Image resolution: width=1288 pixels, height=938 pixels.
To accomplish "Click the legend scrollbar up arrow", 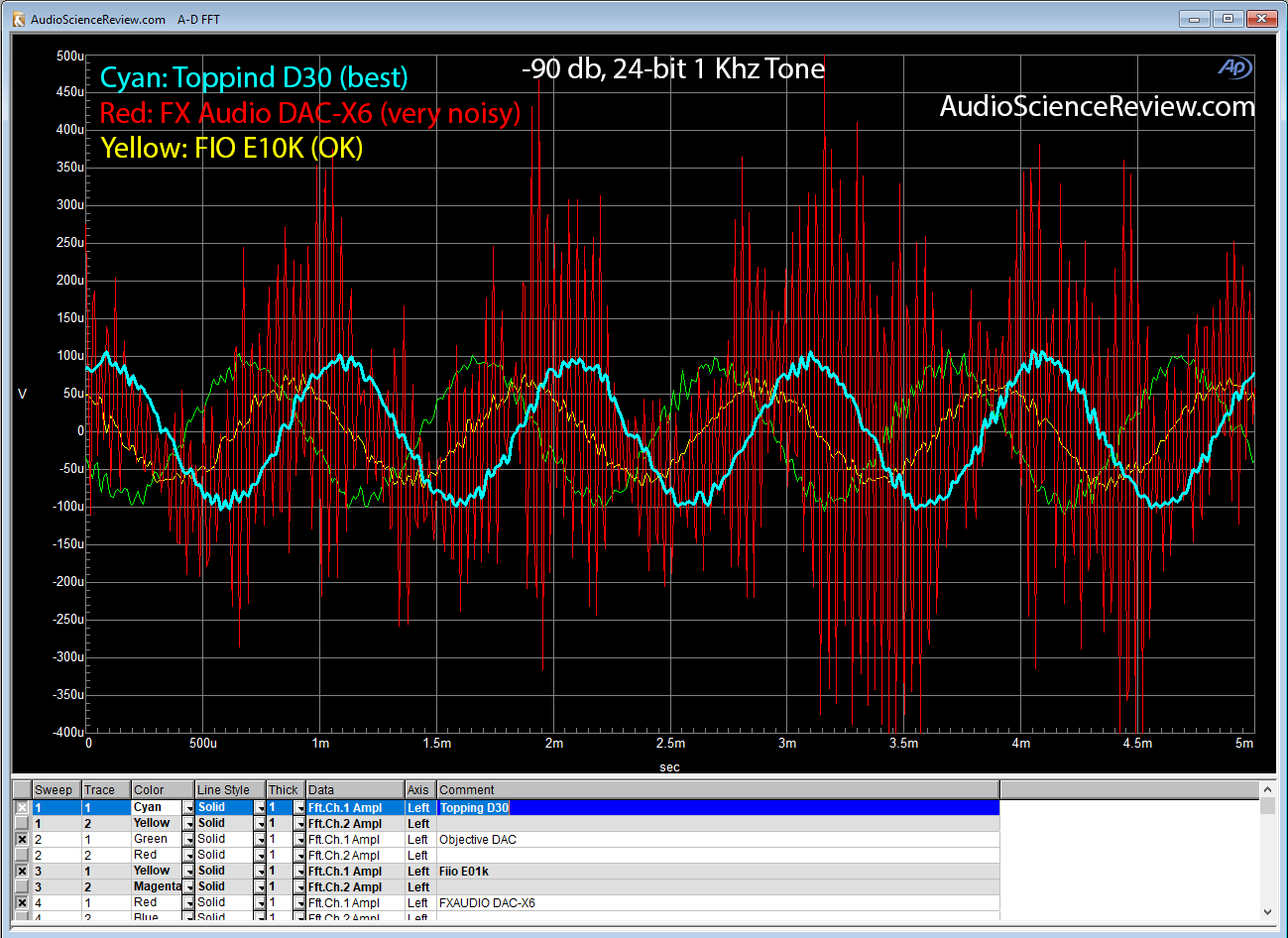I will point(1267,789).
